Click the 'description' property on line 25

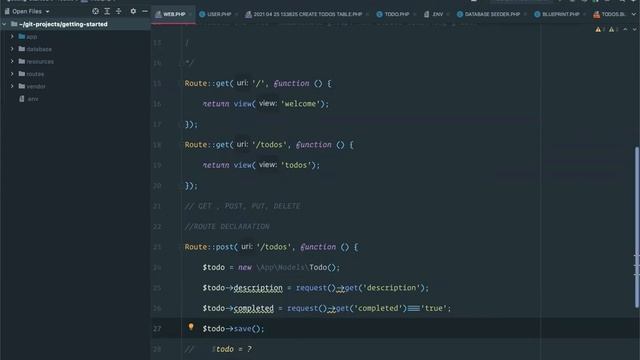(x=258, y=288)
